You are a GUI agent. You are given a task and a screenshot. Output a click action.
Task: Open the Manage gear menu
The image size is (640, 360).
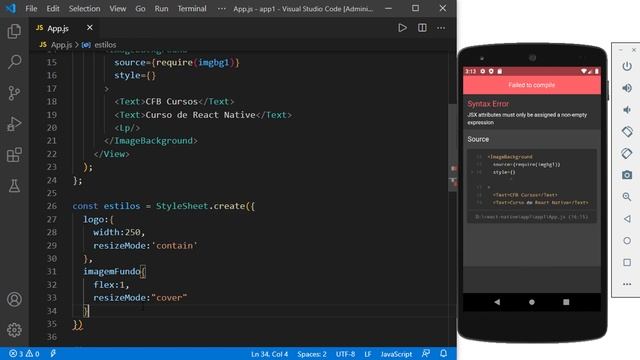(x=14, y=330)
